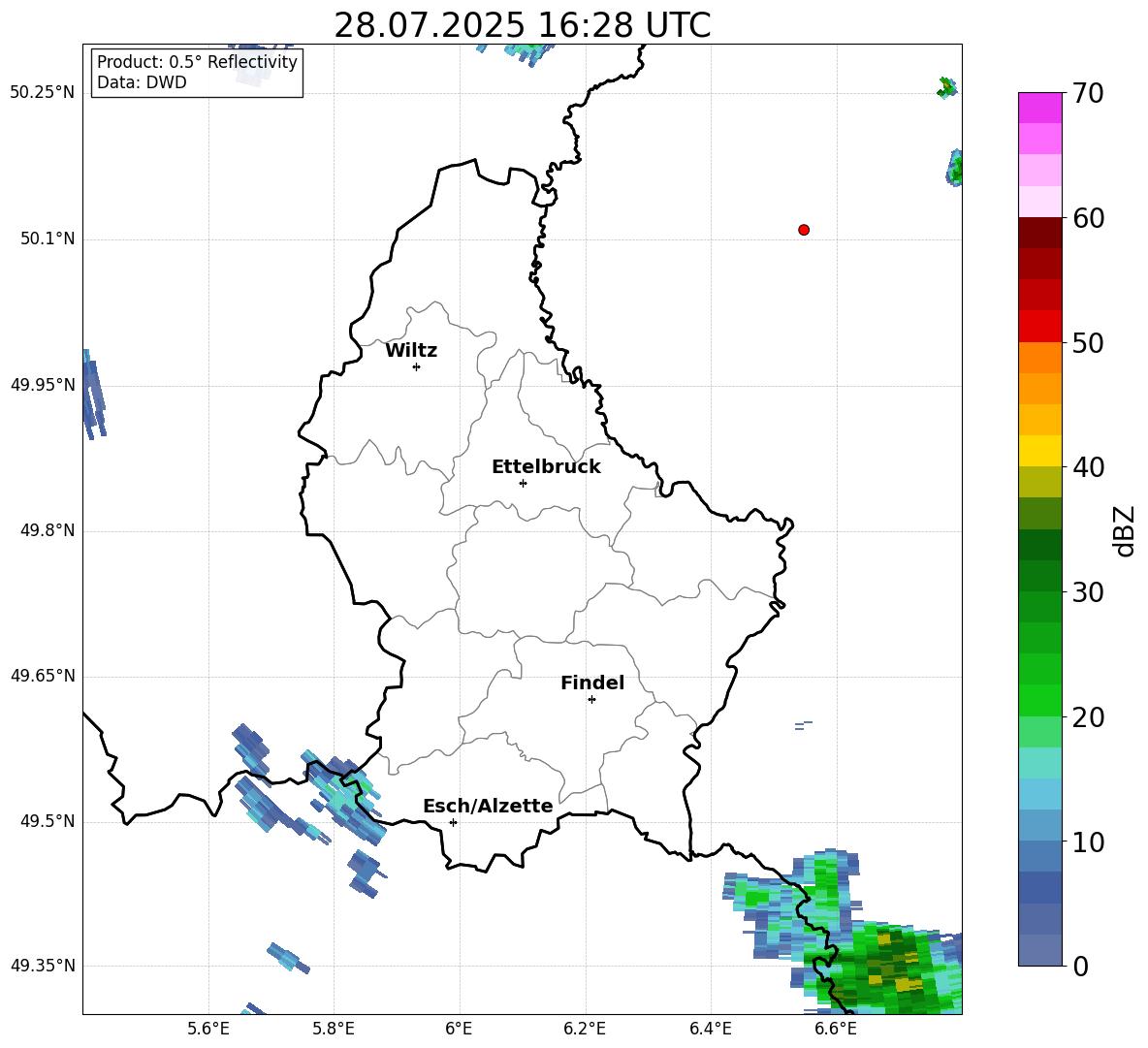Click the dark red colorbar segment below 60
Screen dimensions: 1148x1048
pos(1039,233)
